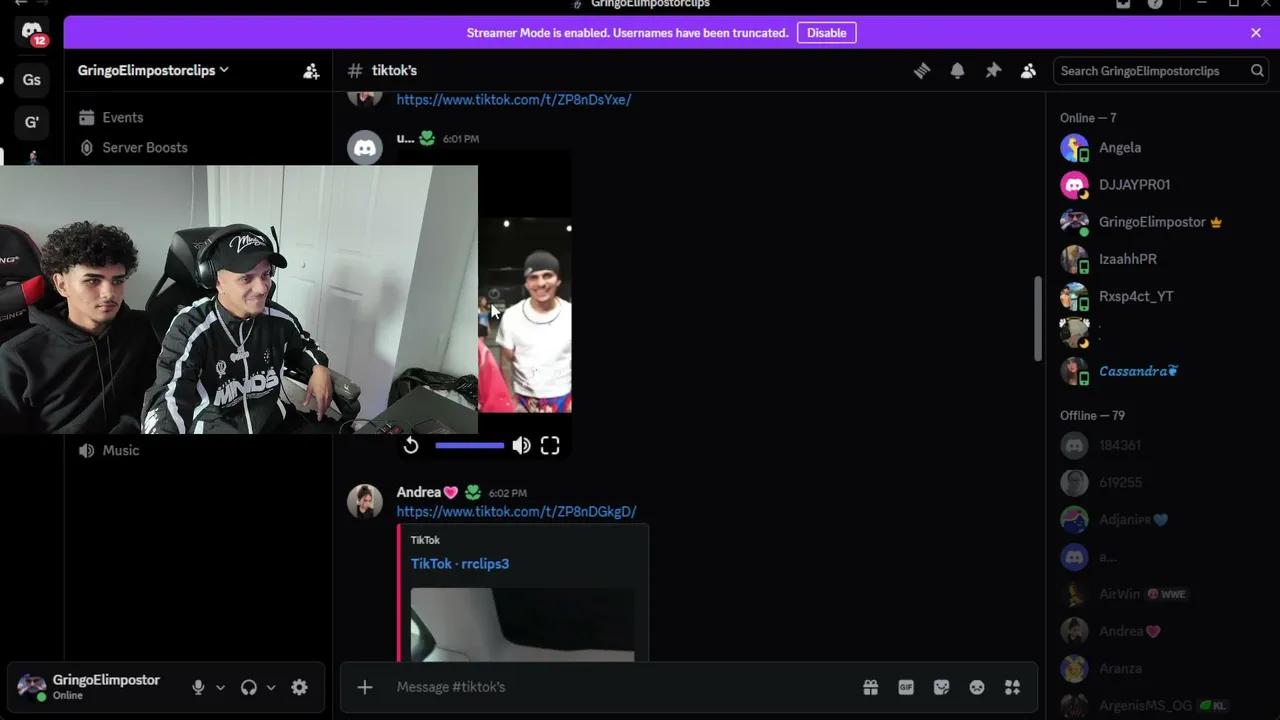Open the "TikTok · rrclips3" embed title
Screen dimensions: 1280x720
tap(460, 564)
